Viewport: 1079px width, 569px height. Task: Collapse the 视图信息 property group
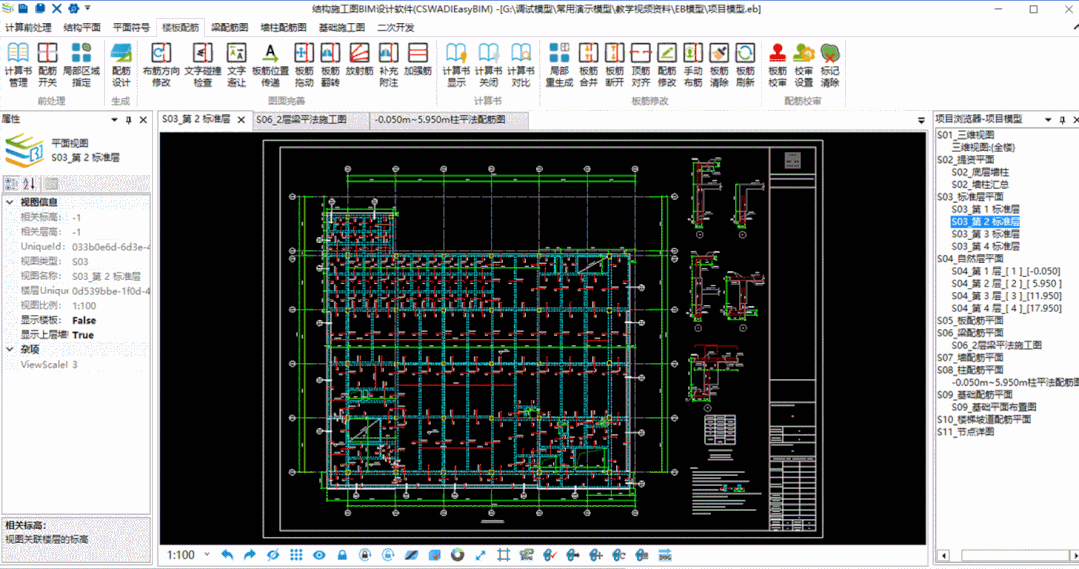[11, 202]
